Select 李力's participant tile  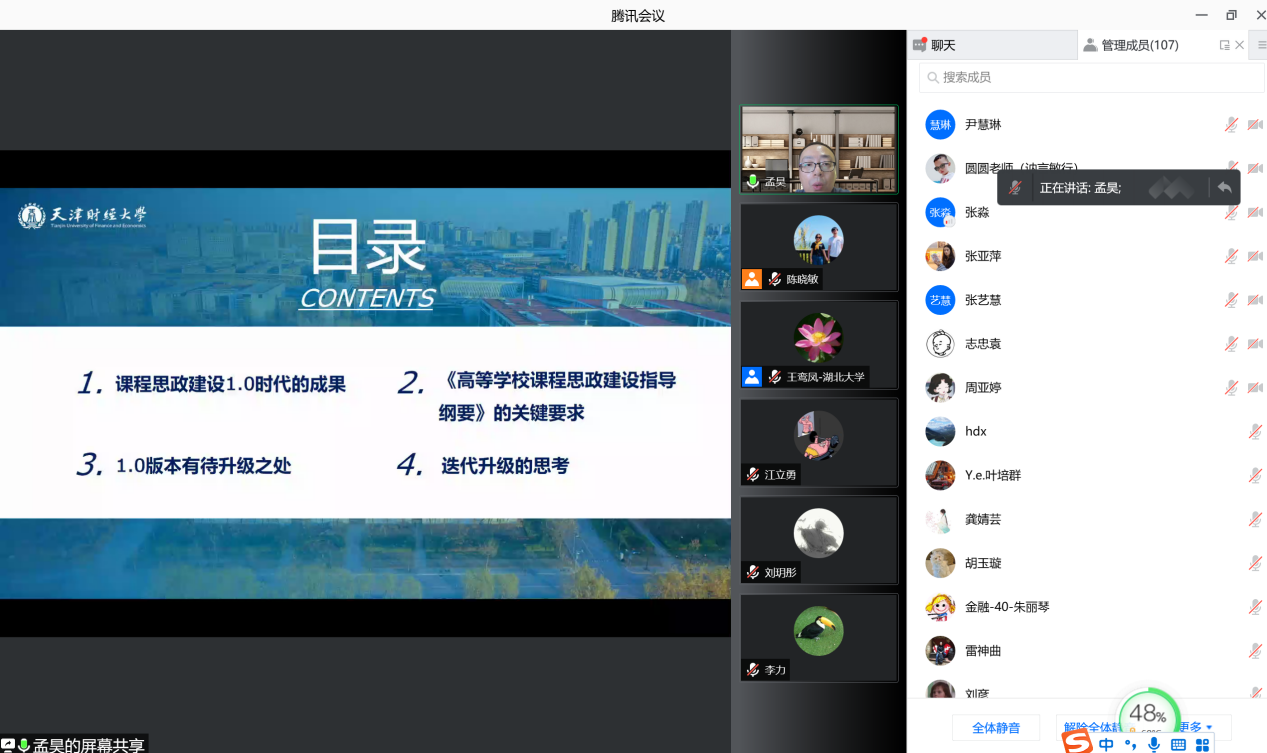819,637
